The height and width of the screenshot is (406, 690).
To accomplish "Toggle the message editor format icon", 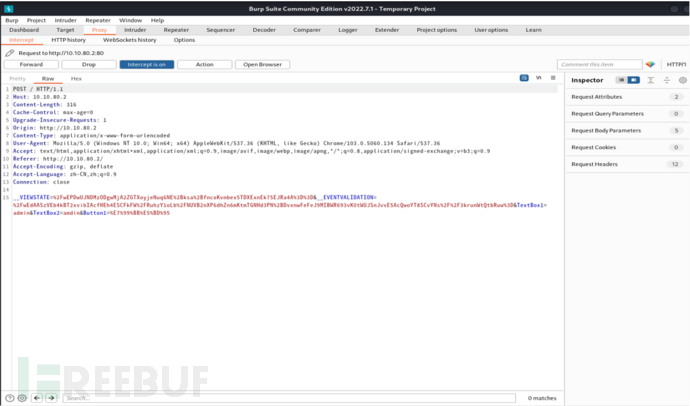I will (x=524, y=78).
